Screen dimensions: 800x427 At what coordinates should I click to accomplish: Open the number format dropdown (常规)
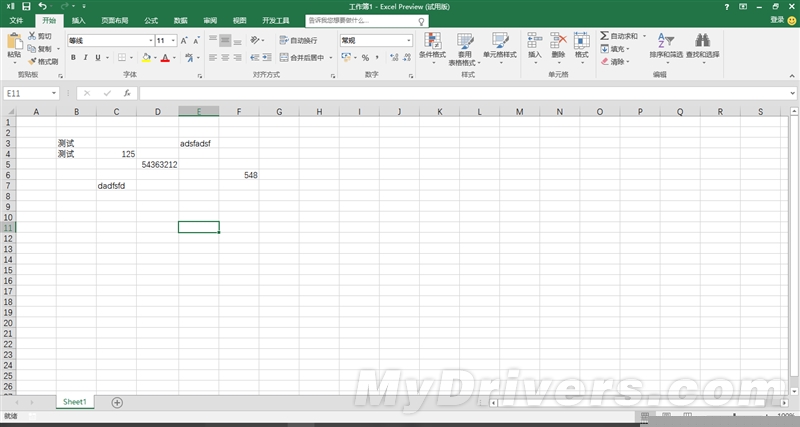(409, 40)
